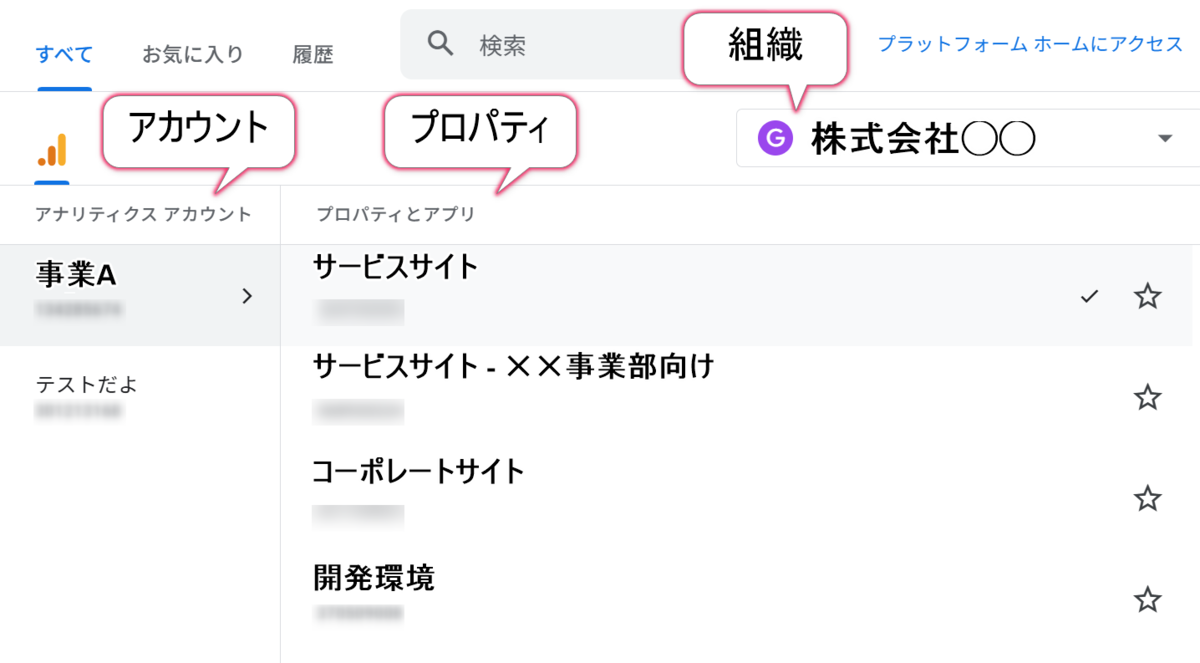Choose the コーポレートサイト property
Image resolution: width=1200 pixels, height=663 pixels.
(737, 498)
